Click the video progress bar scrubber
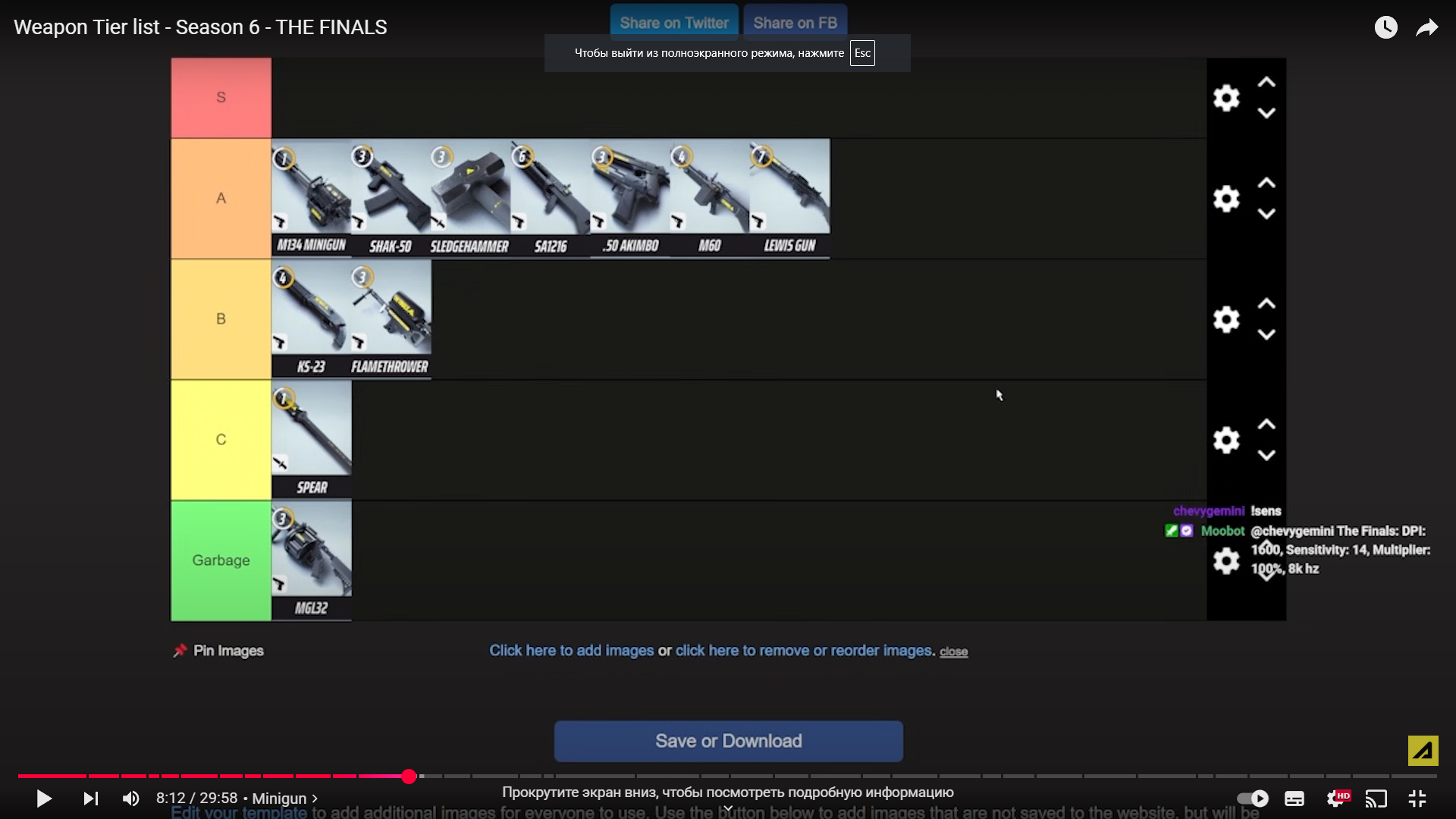Image resolution: width=1456 pixels, height=819 pixels. (409, 776)
